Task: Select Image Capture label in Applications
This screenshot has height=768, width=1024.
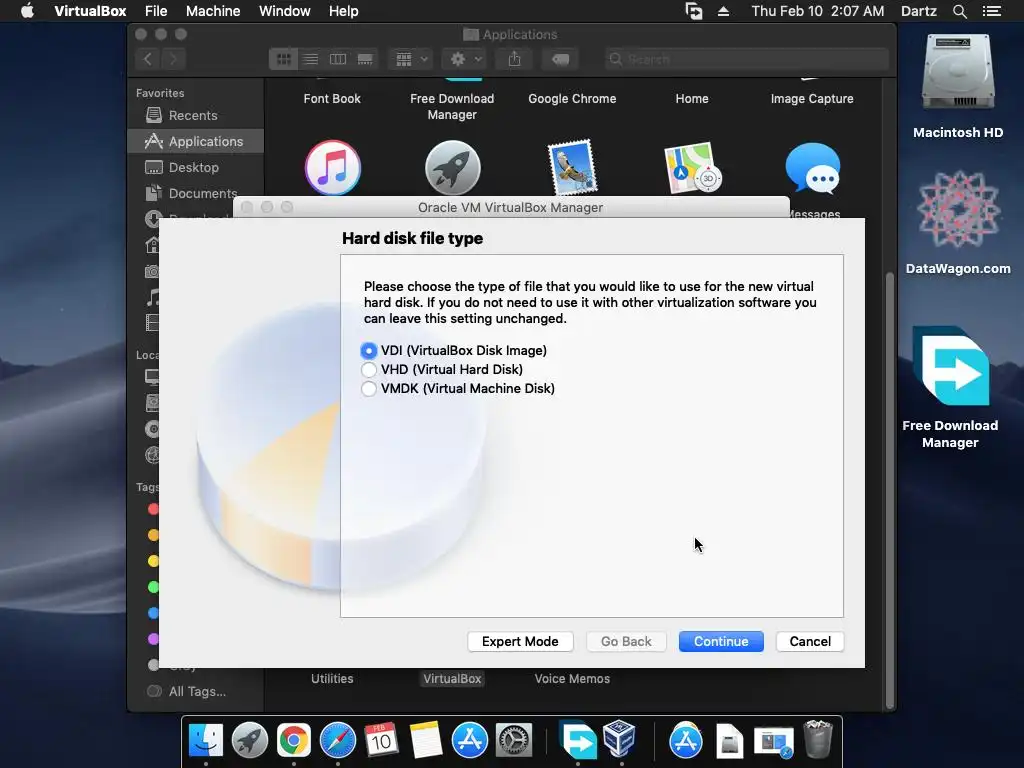Action: 812,99
